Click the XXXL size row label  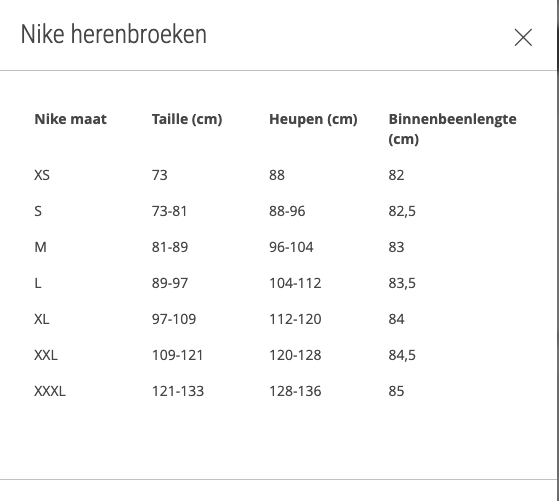pos(50,391)
